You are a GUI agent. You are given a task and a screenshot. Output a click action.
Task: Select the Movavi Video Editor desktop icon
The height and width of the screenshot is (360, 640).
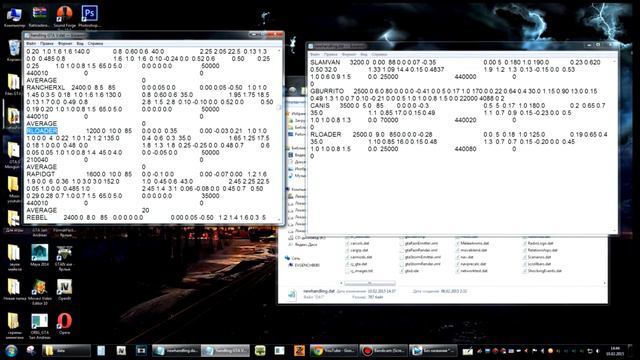[x=40, y=291]
